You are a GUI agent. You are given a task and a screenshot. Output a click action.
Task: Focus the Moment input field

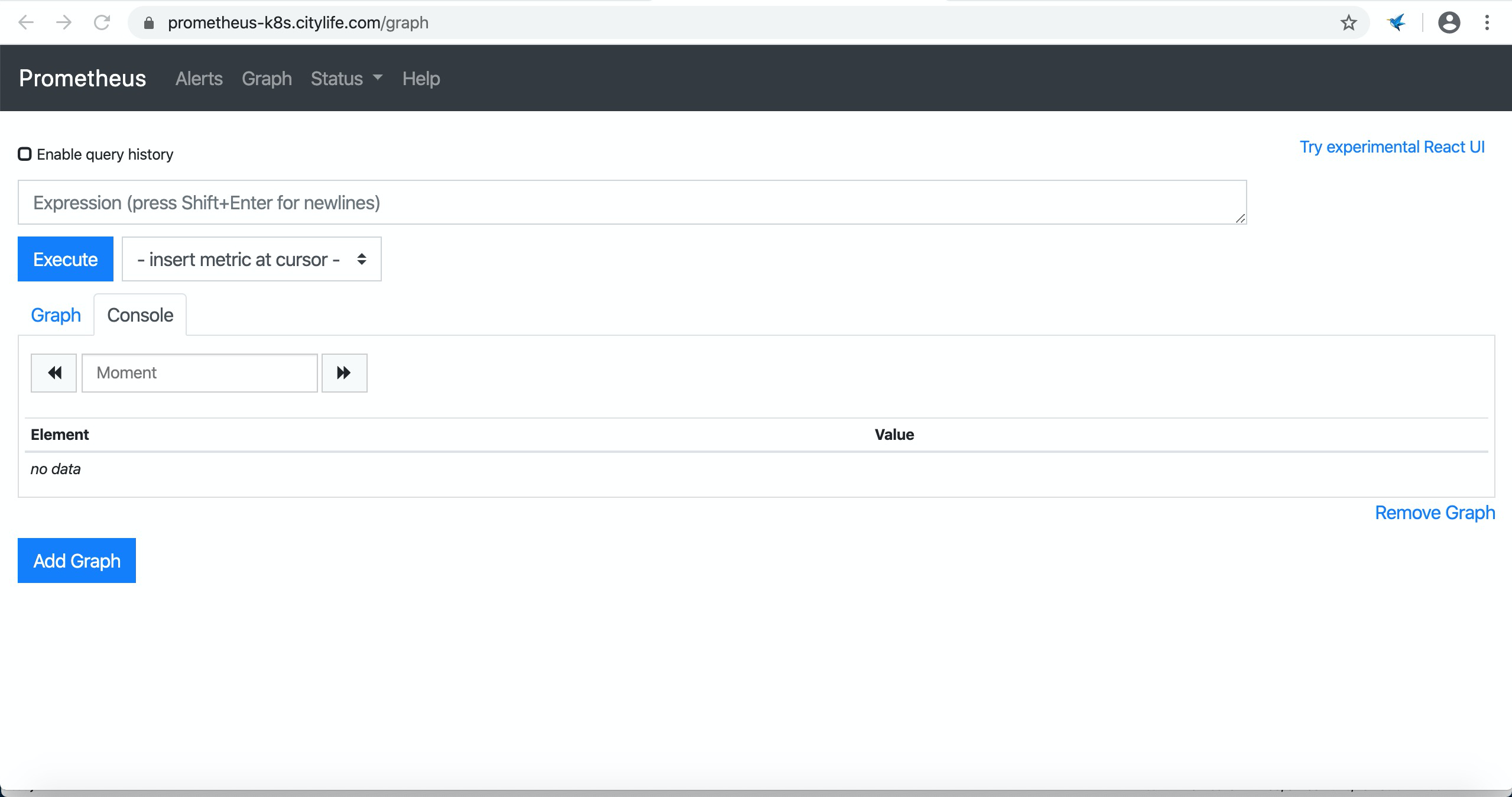[x=200, y=373]
